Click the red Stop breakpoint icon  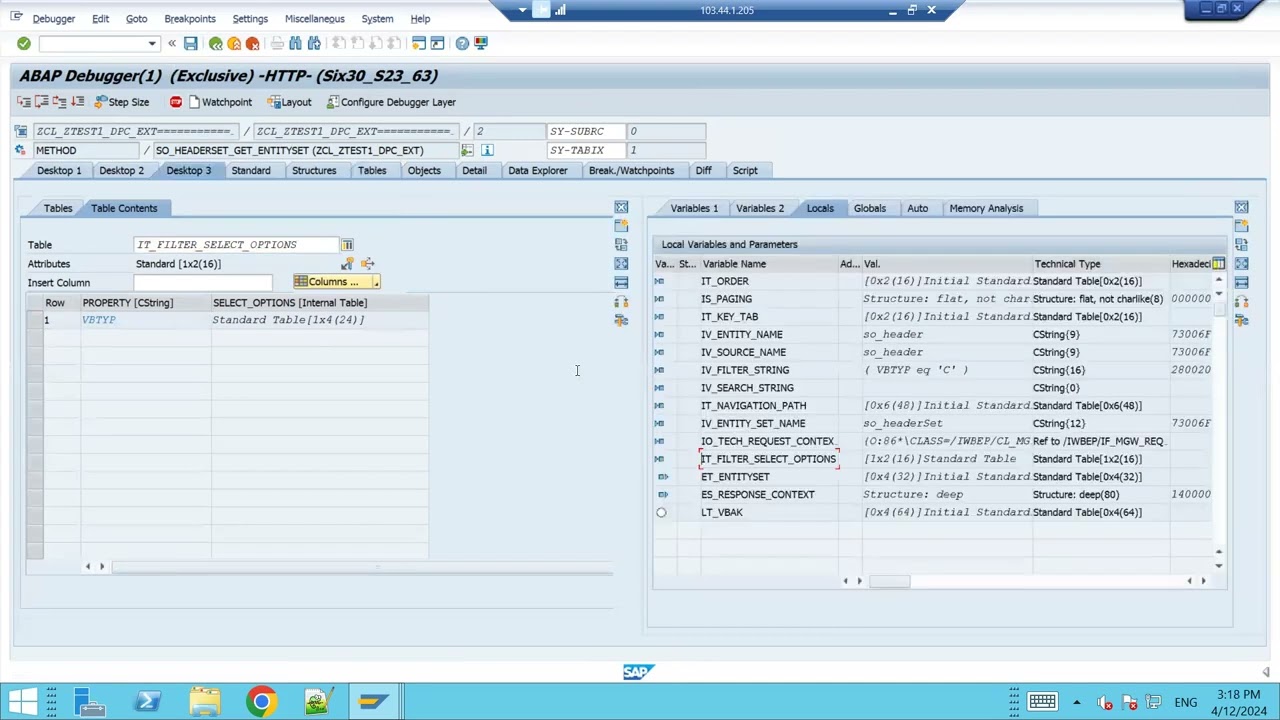(x=176, y=102)
